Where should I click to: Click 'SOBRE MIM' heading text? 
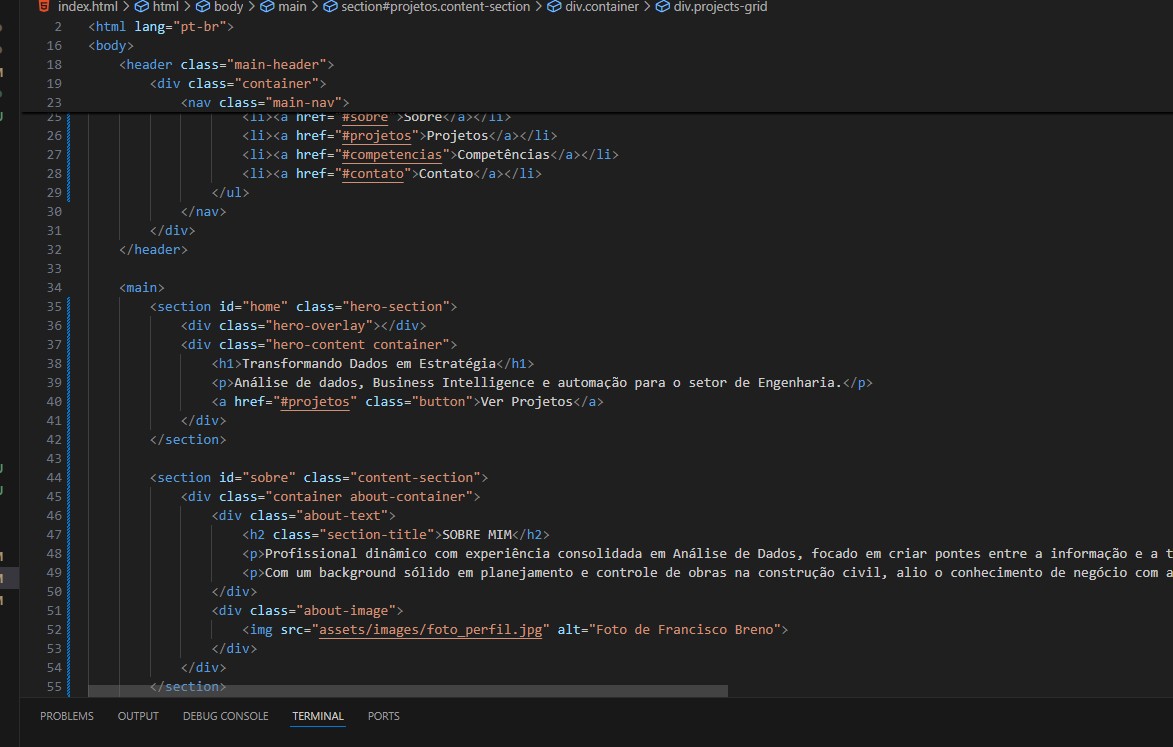point(477,535)
